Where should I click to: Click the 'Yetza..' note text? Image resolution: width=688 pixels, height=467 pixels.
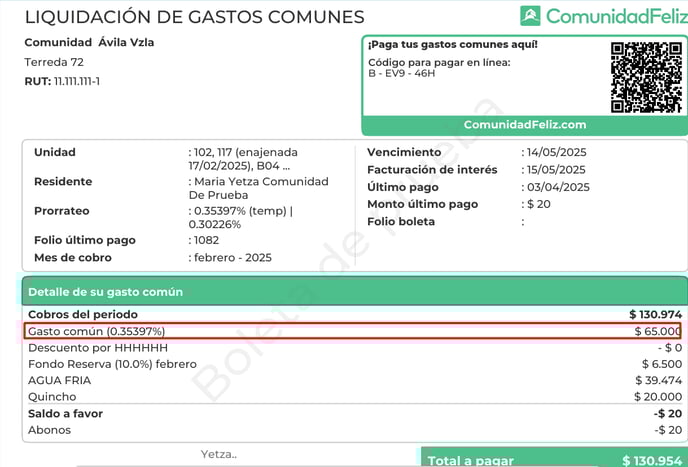(x=219, y=454)
